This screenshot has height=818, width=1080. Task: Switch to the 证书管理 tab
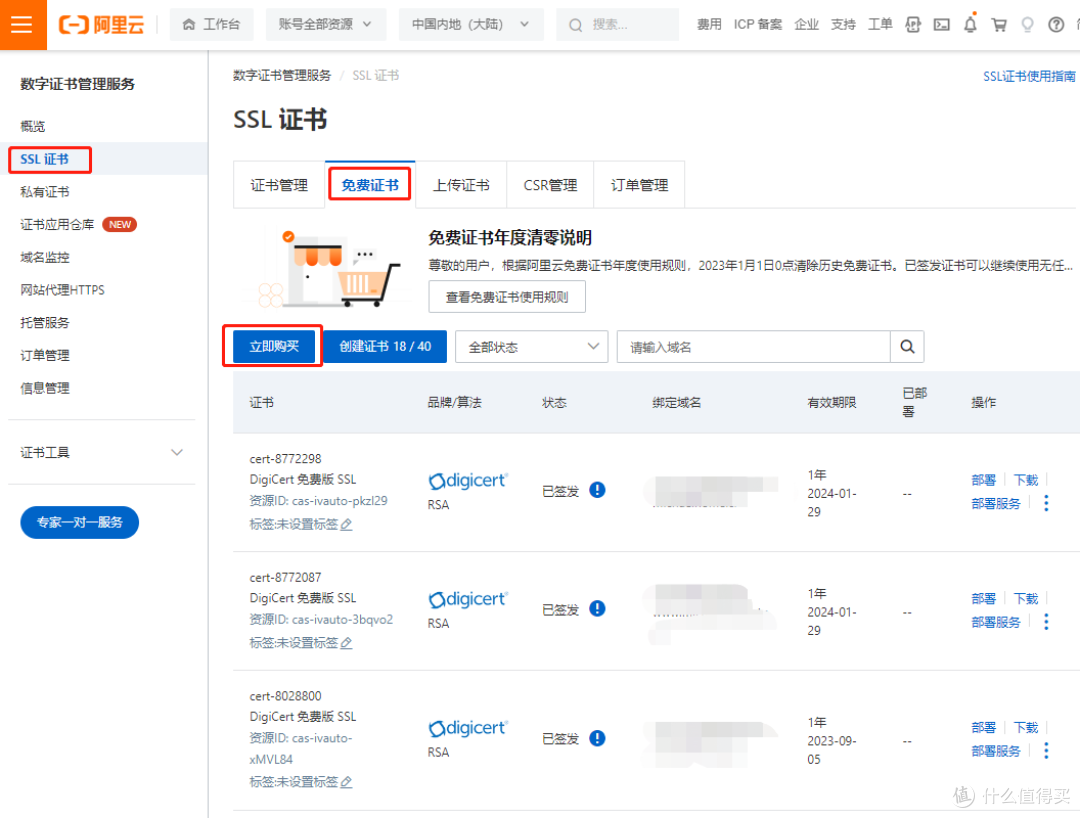(279, 185)
